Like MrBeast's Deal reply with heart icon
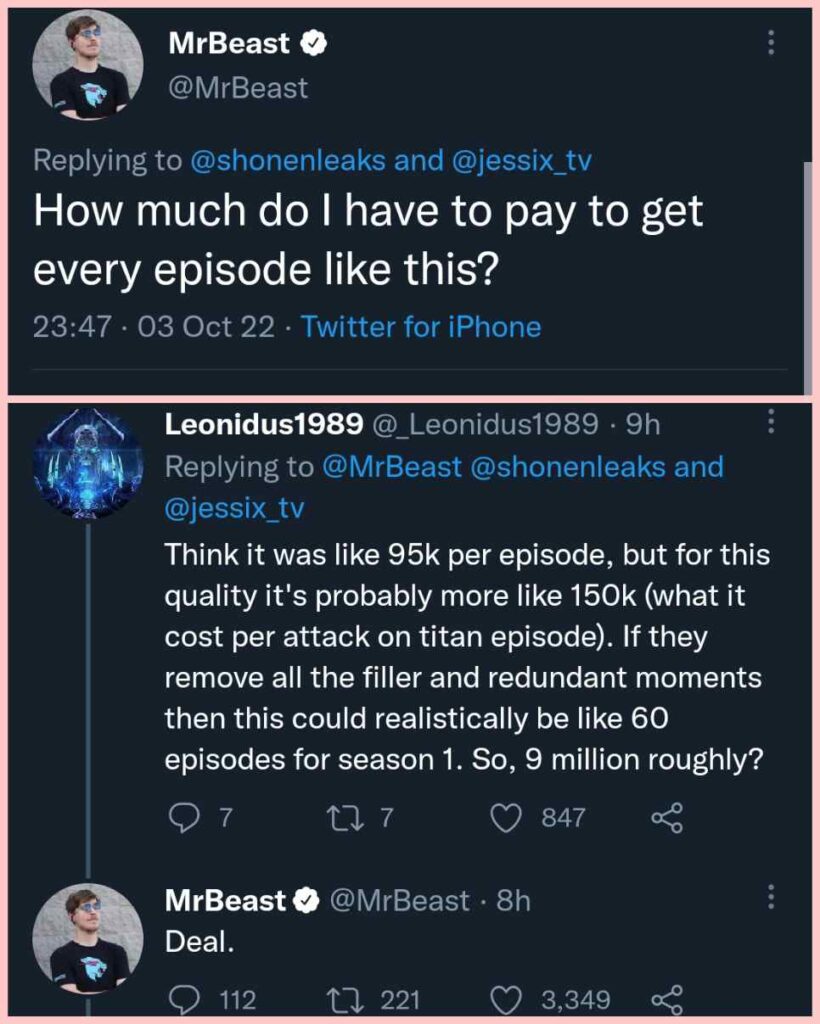The width and height of the screenshot is (820, 1024). 509,998
